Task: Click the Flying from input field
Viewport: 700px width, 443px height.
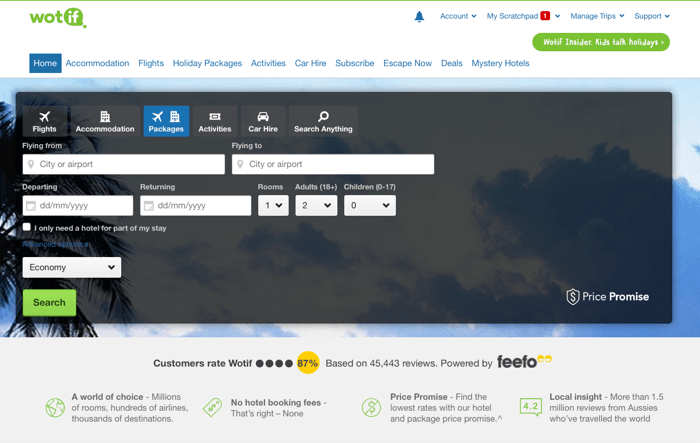Action: 124,164
